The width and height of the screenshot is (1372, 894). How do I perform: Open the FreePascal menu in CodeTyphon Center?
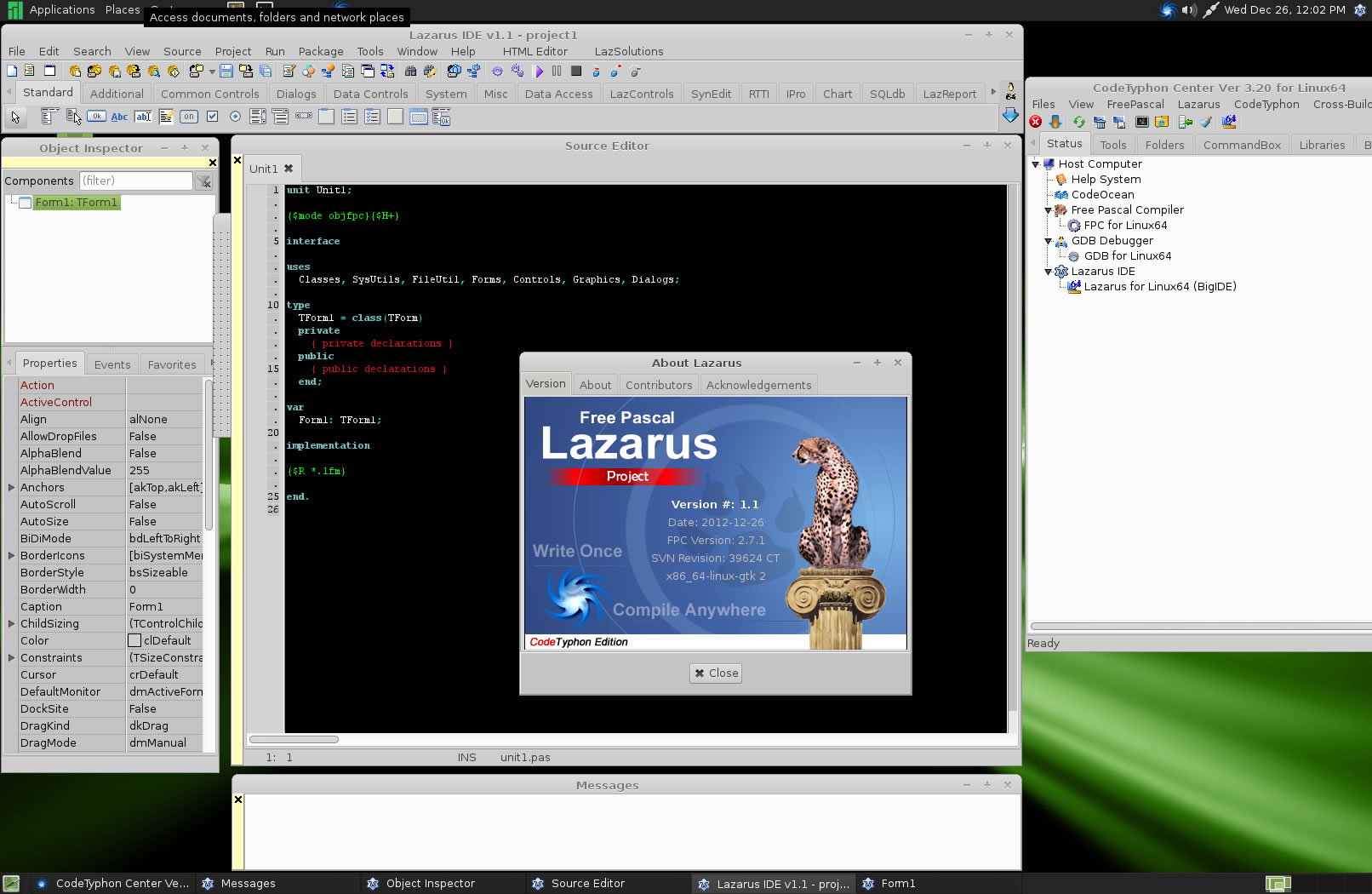tap(1135, 104)
